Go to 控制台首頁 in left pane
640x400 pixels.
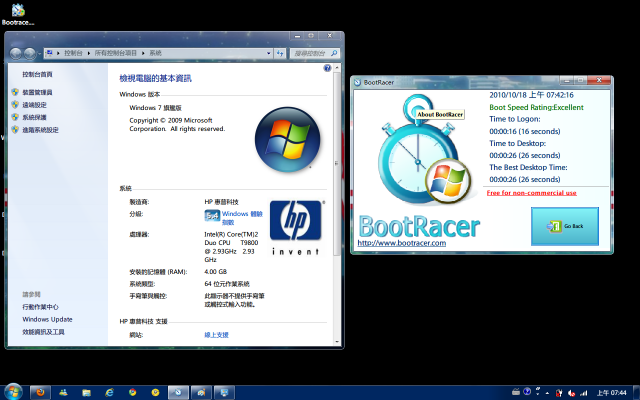point(37,74)
